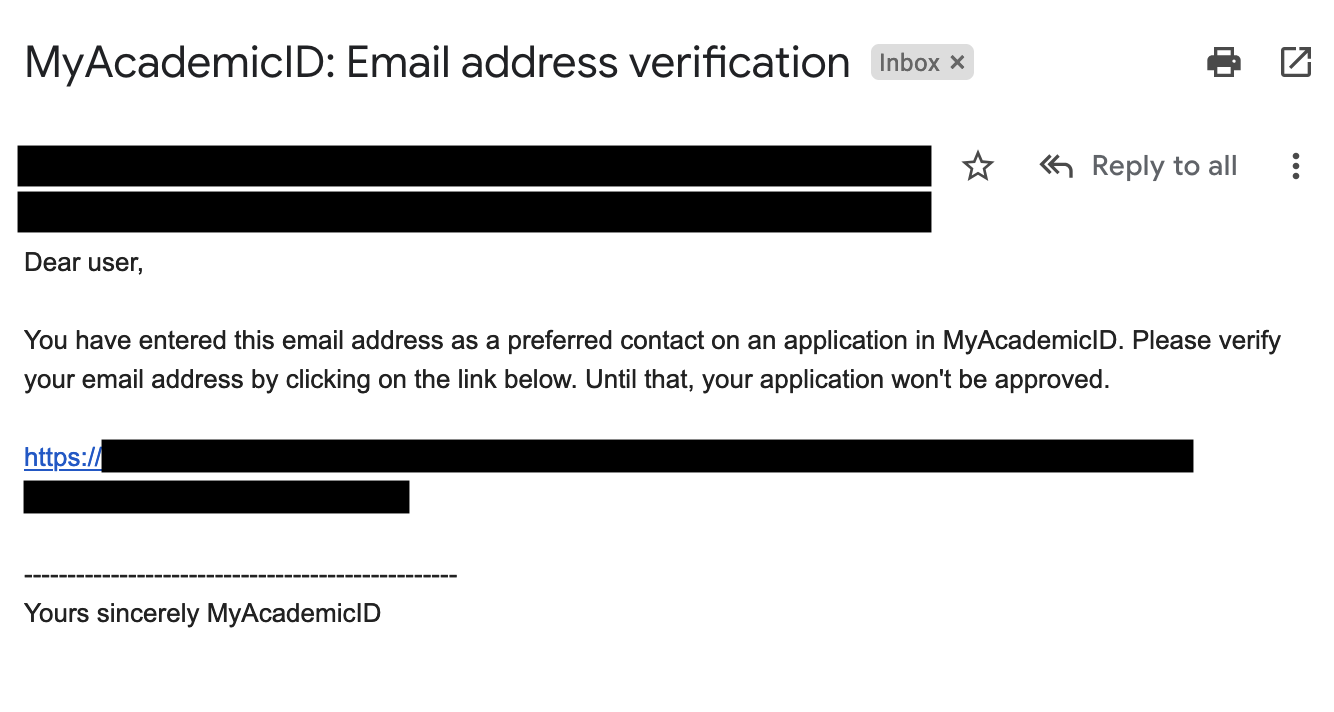Image resolution: width=1334 pixels, height=712 pixels.
Task: Click the print all icon
Action: click(1224, 63)
